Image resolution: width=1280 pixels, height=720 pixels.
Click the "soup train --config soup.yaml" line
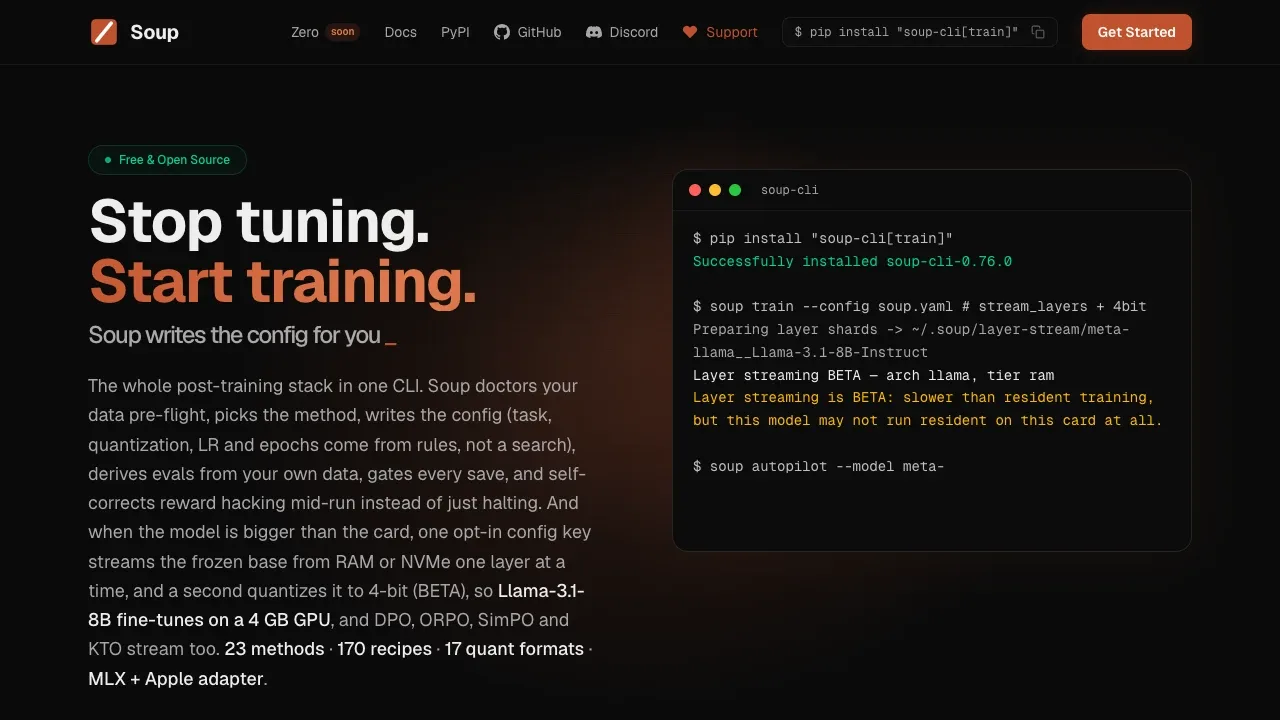coord(920,306)
